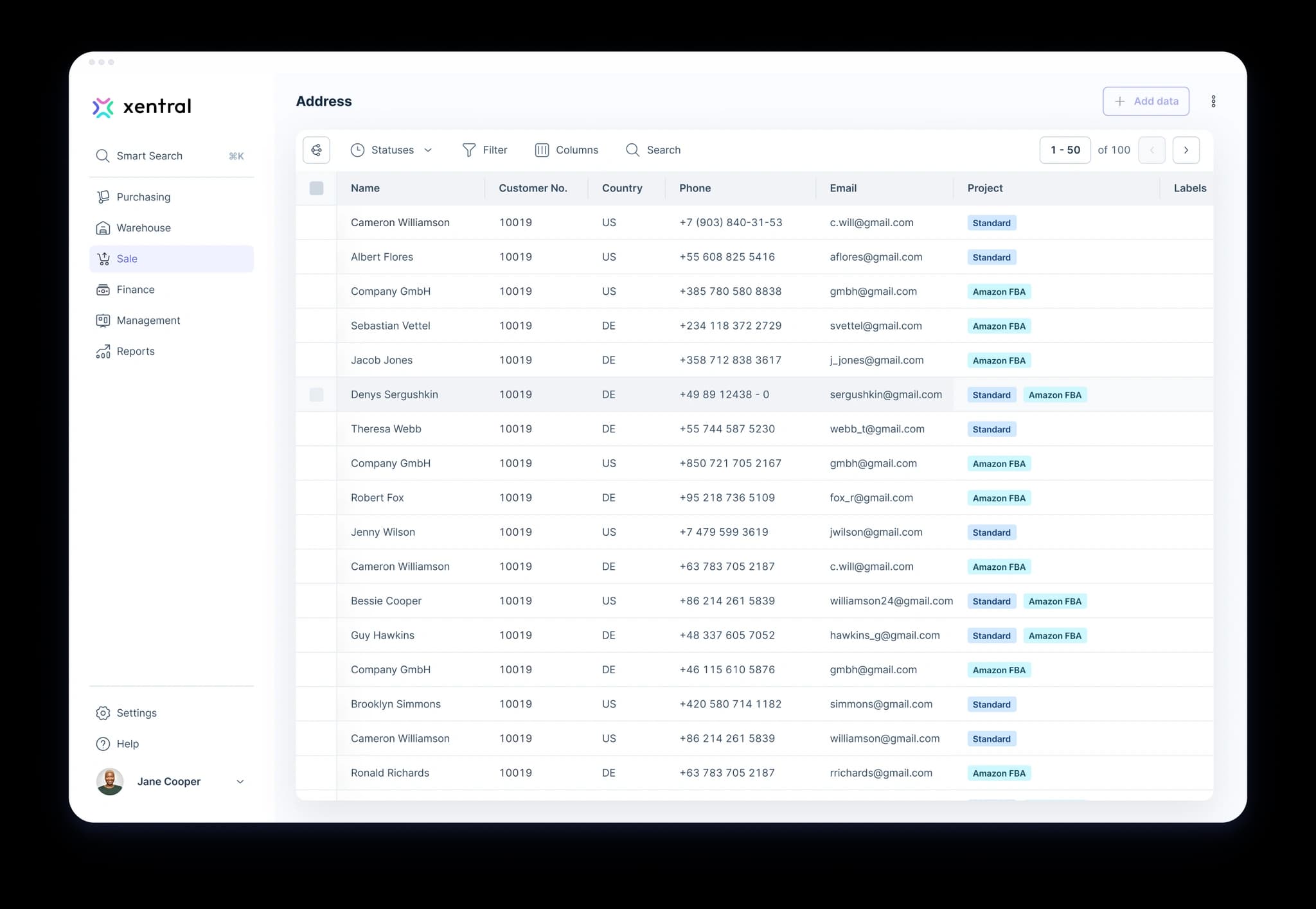Open the three-dot more options menu
The height and width of the screenshot is (909, 1316).
tap(1213, 101)
